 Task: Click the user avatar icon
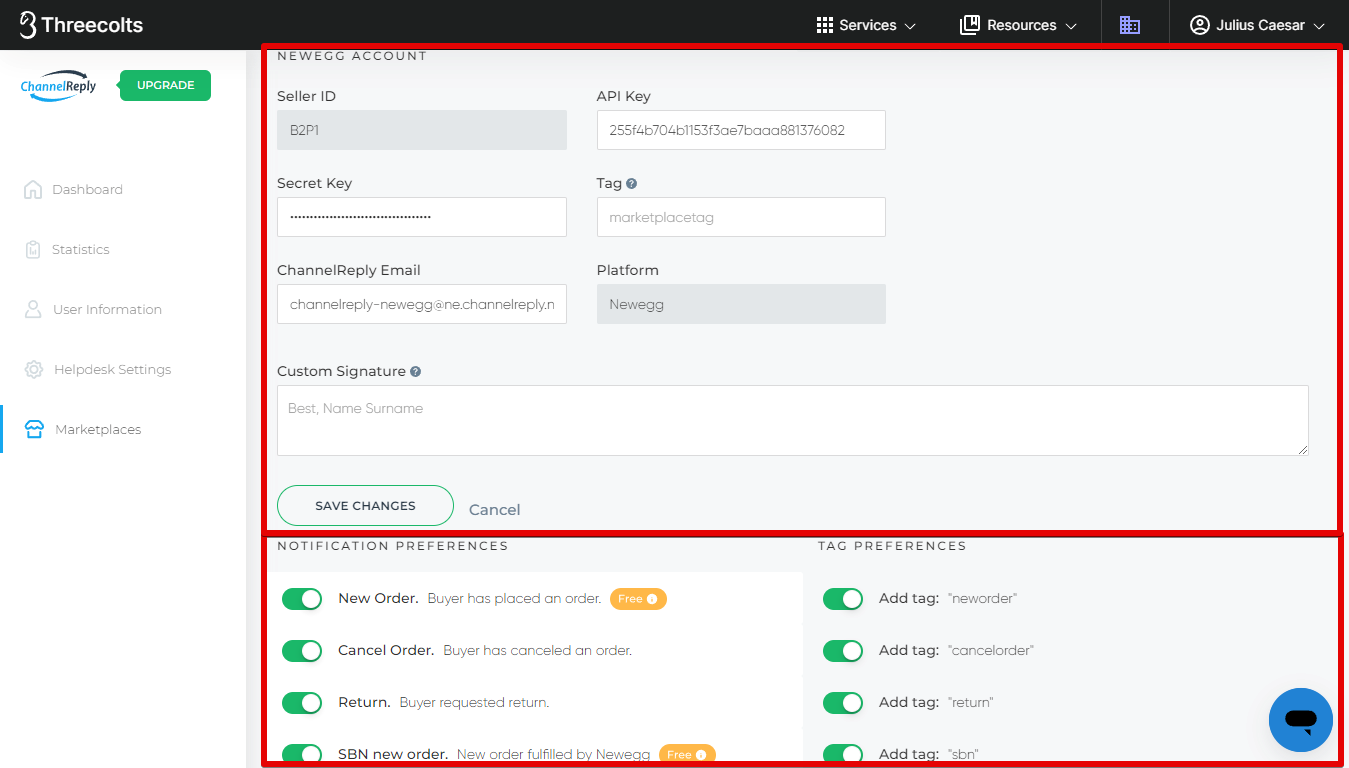[x=1200, y=25]
